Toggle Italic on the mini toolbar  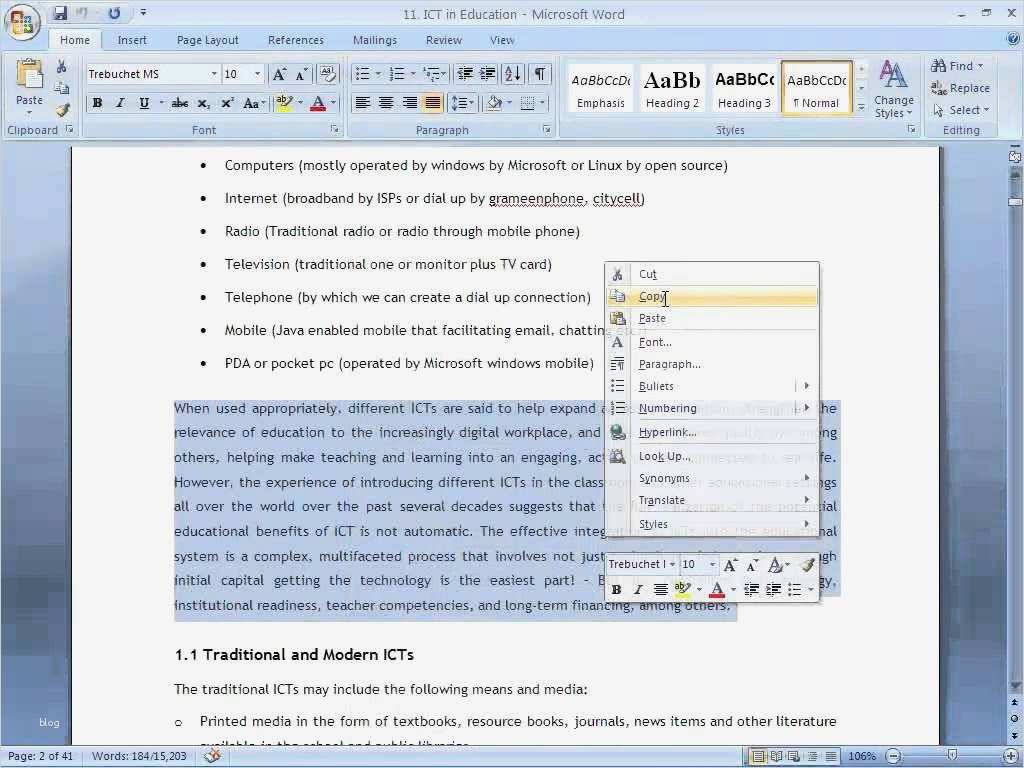(x=638, y=589)
